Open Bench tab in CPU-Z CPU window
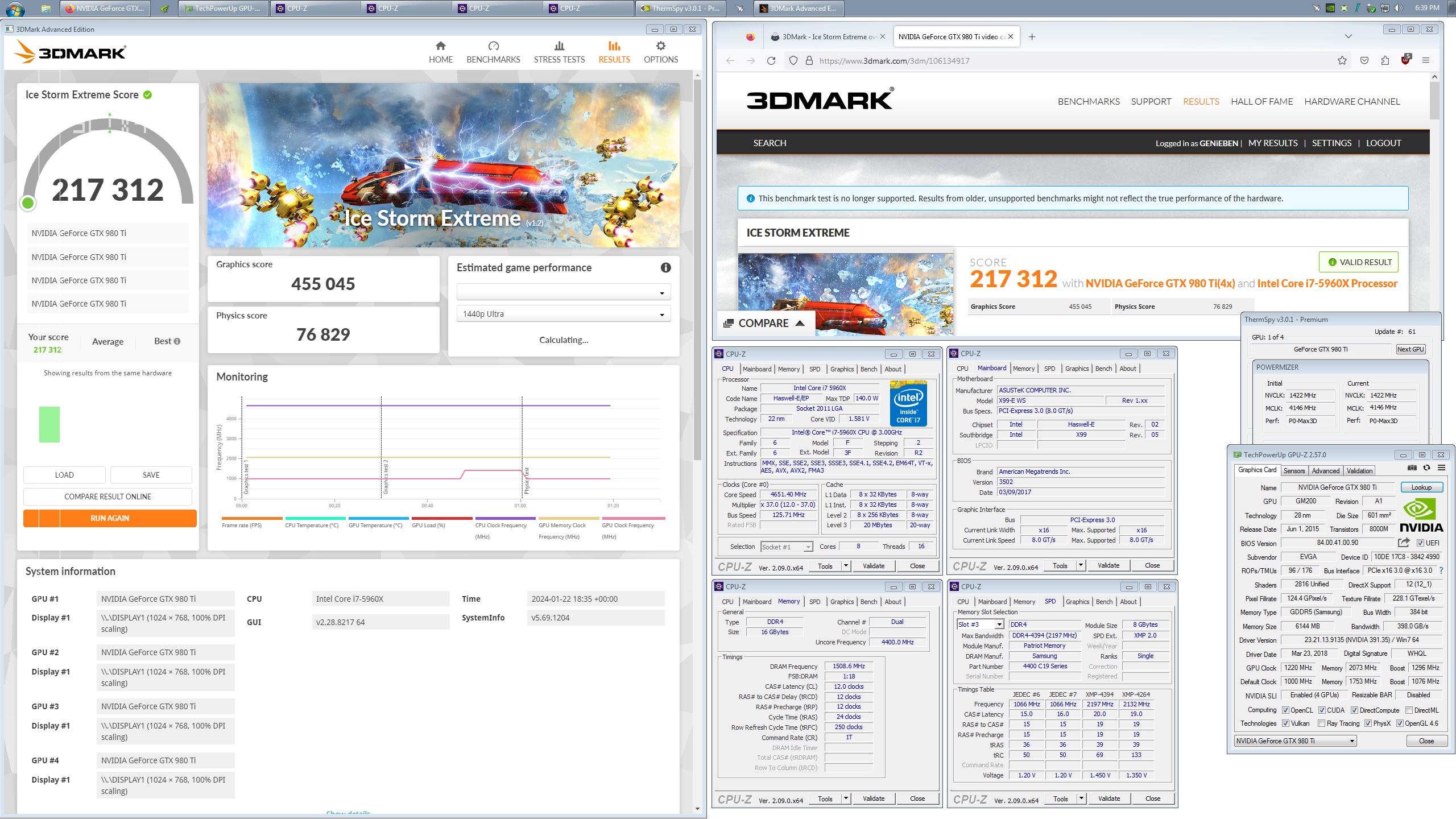The image size is (1456, 819). pyautogui.click(x=868, y=369)
